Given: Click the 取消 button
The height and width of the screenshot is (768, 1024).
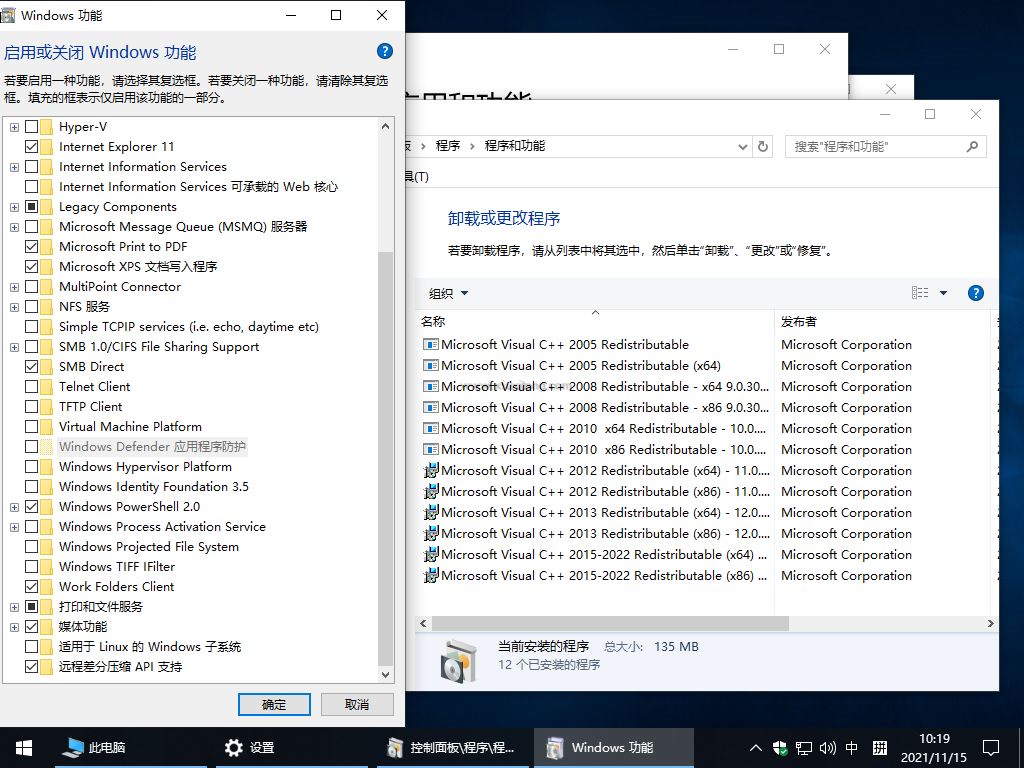Looking at the screenshot, I should (357, 705).
